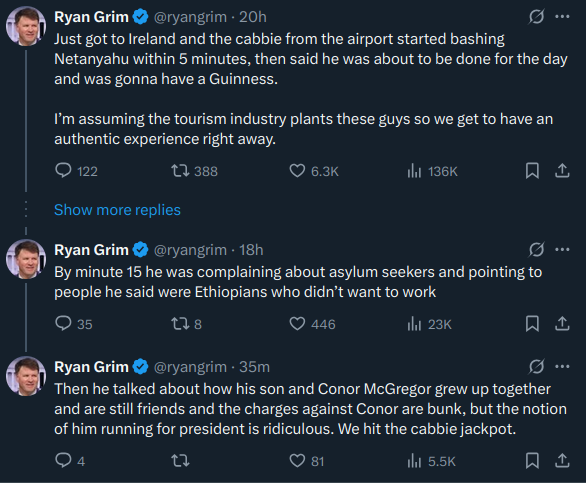Open more menu on the 18h tweet

562,249
